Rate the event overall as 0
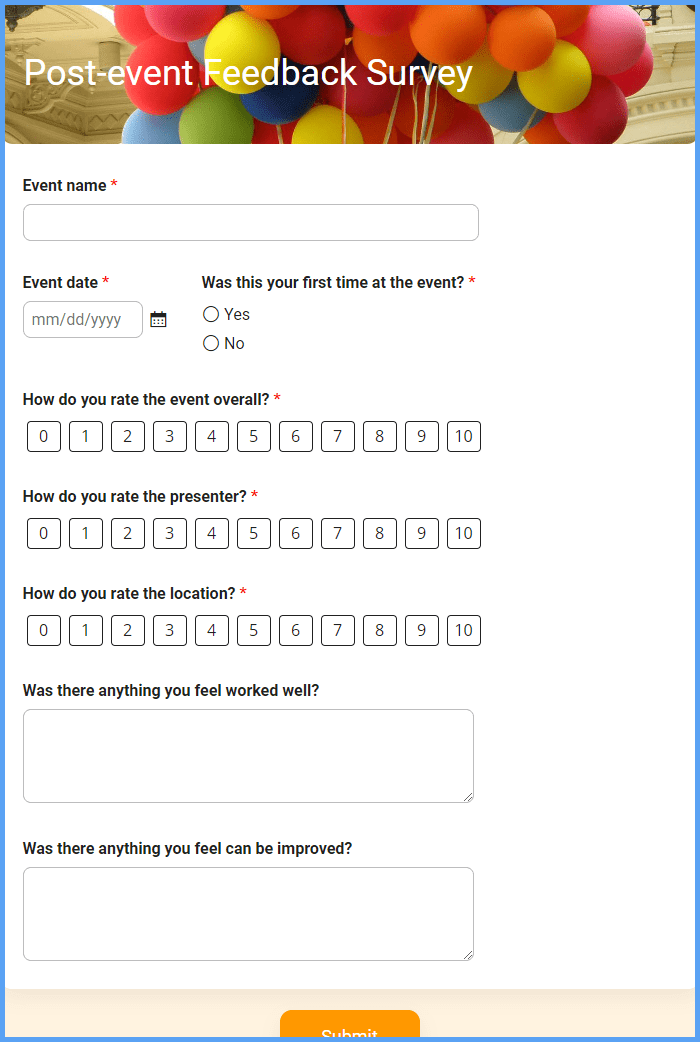This screenshot has width=700, height=1042. [43, 436]
